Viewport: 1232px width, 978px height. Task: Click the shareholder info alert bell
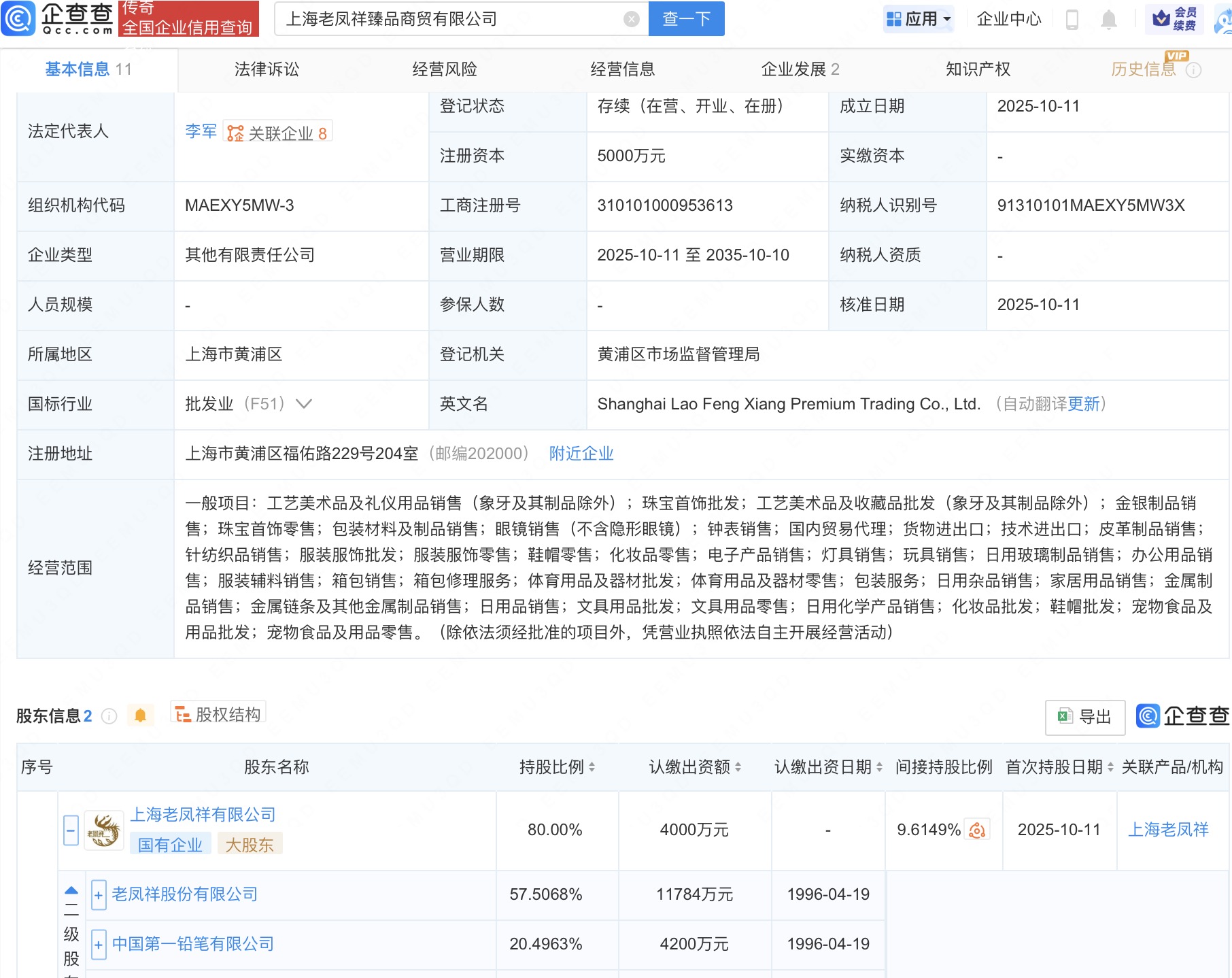140,715
